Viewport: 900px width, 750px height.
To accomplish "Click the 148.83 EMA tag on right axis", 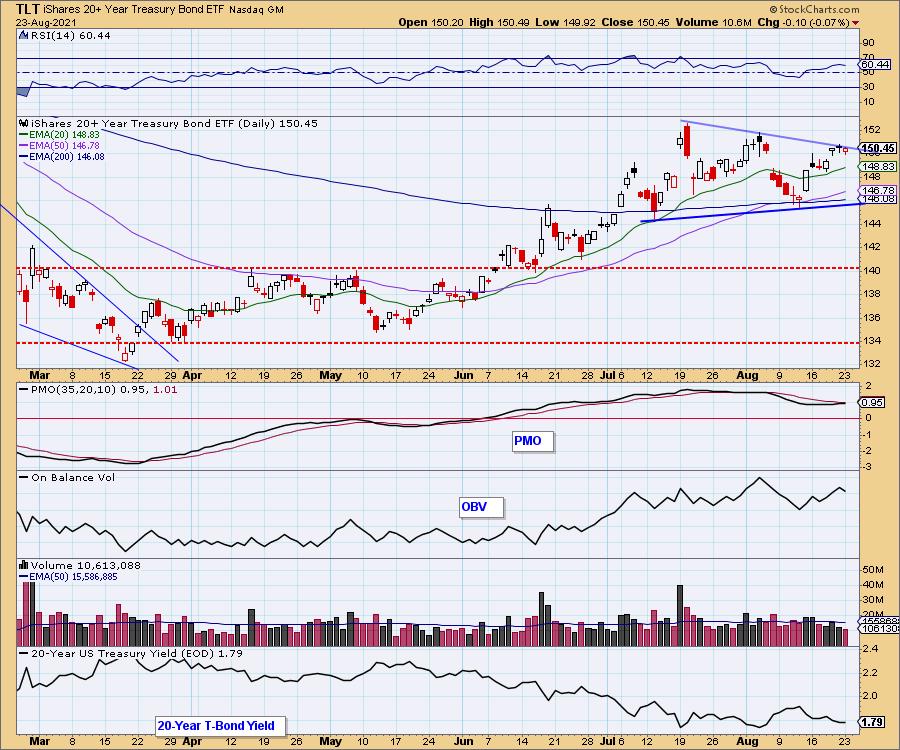I will coord(878,166).
